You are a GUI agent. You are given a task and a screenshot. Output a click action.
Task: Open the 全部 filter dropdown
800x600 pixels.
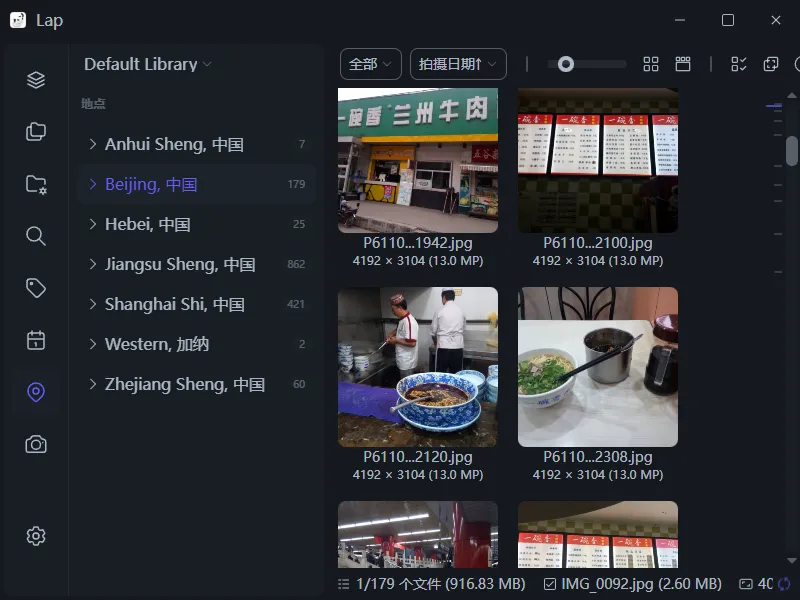click(370, 64)
